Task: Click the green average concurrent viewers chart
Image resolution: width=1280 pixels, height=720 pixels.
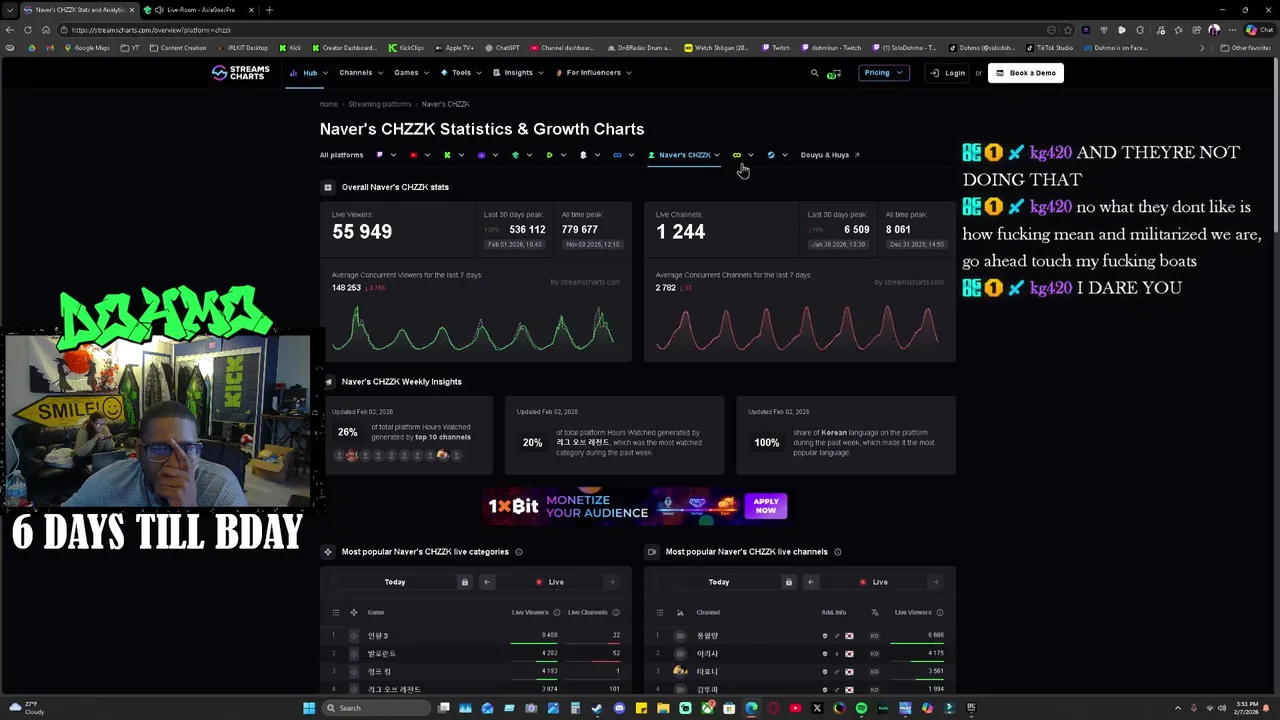Action: (x=474, y=330)
